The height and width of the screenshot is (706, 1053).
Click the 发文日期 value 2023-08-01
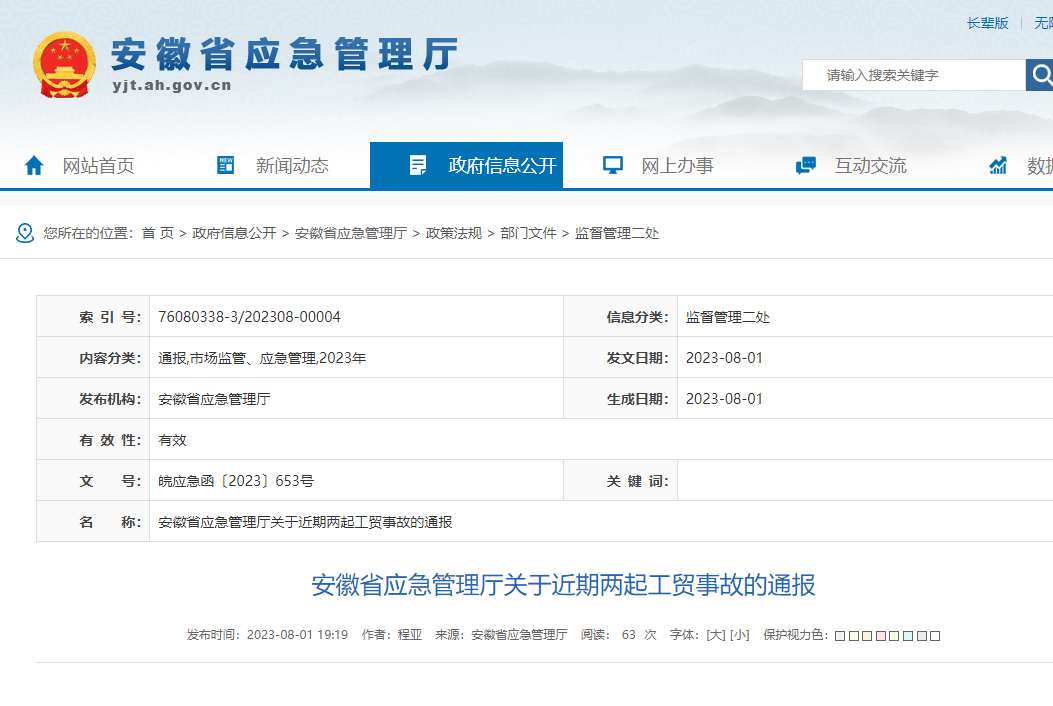point(724,358)
